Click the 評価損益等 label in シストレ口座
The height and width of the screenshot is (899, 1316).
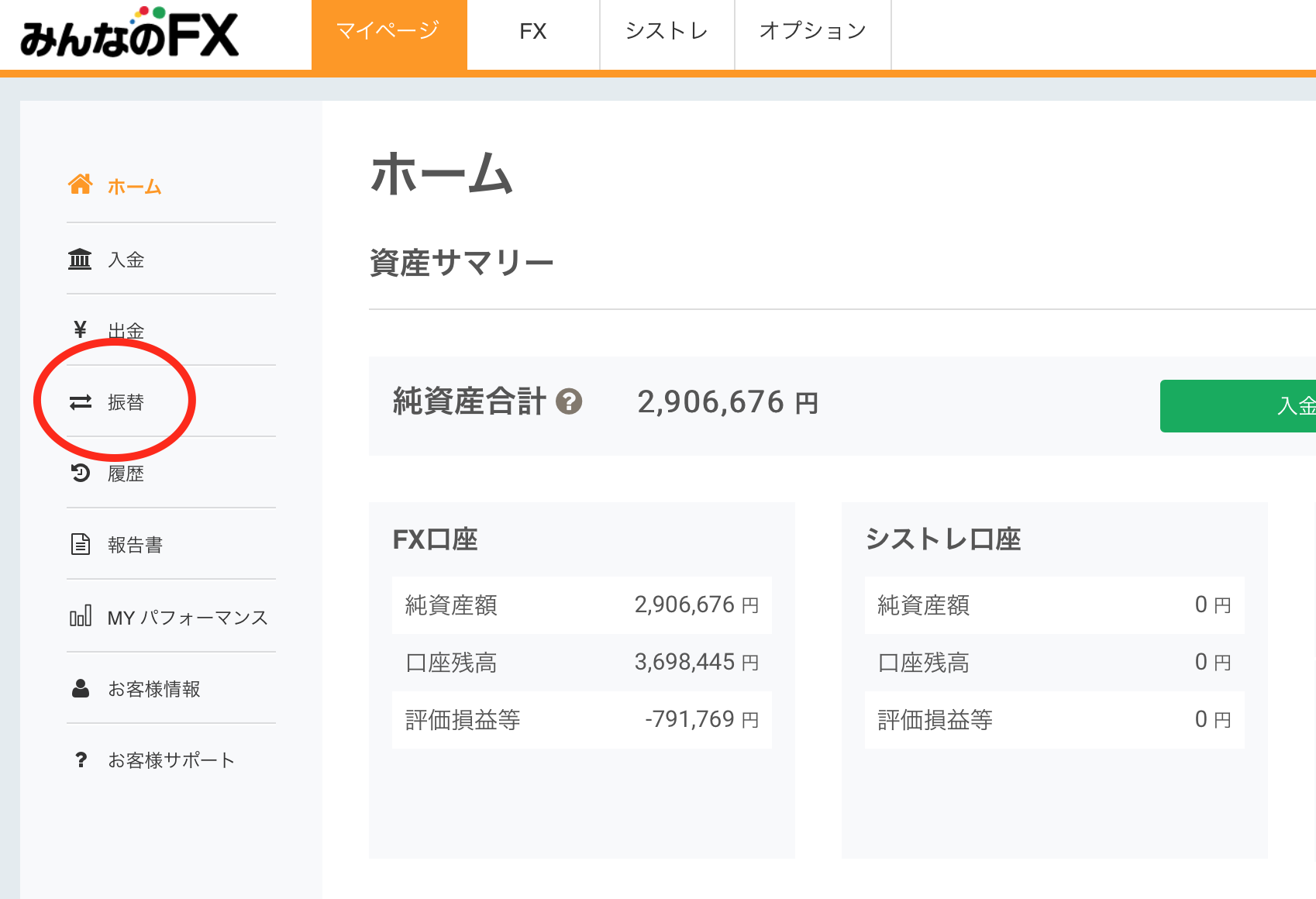coord(935,720)
